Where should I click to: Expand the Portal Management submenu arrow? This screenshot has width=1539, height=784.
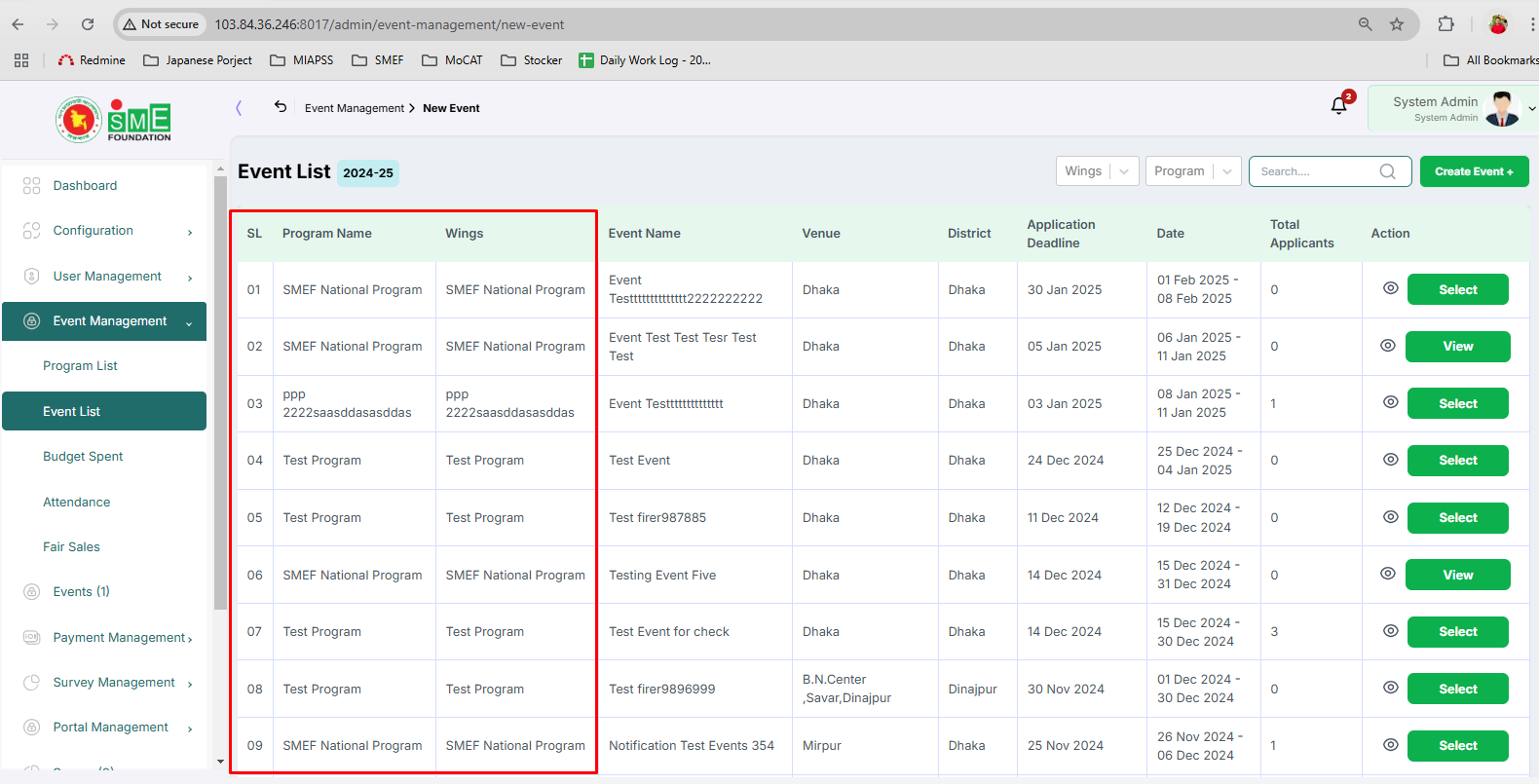click(190, 728)
